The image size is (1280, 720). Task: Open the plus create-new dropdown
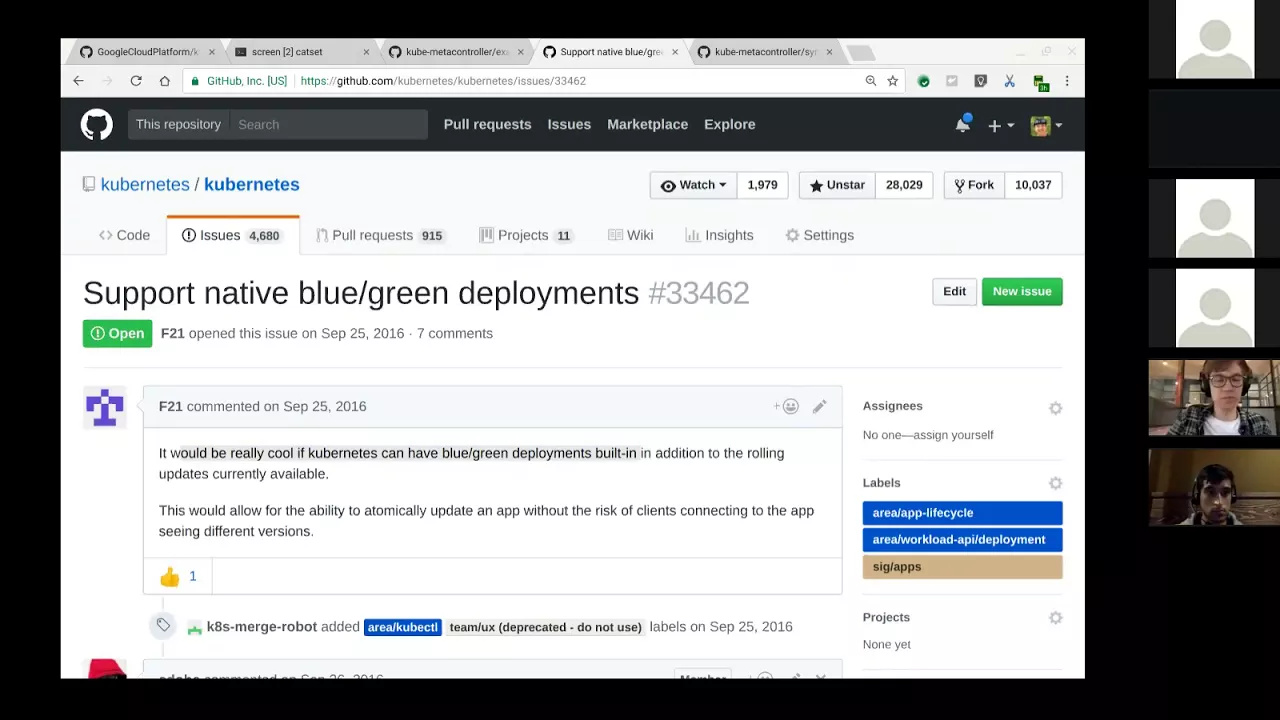(x=1001, y=125)
